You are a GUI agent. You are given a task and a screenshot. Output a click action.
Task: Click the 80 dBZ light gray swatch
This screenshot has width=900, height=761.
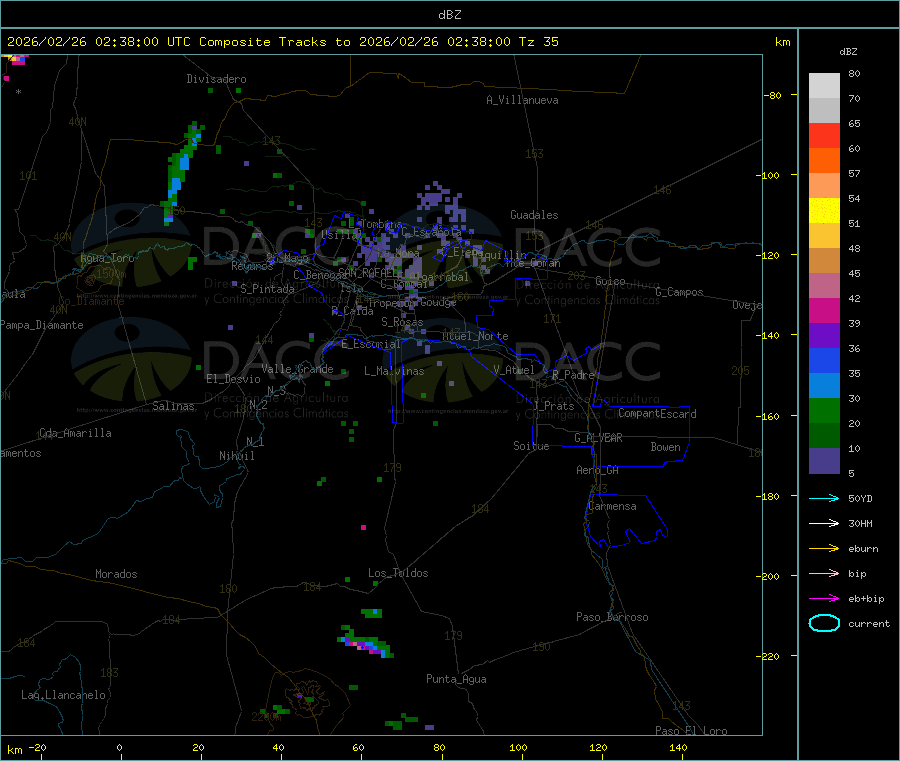tap(824, 86)
